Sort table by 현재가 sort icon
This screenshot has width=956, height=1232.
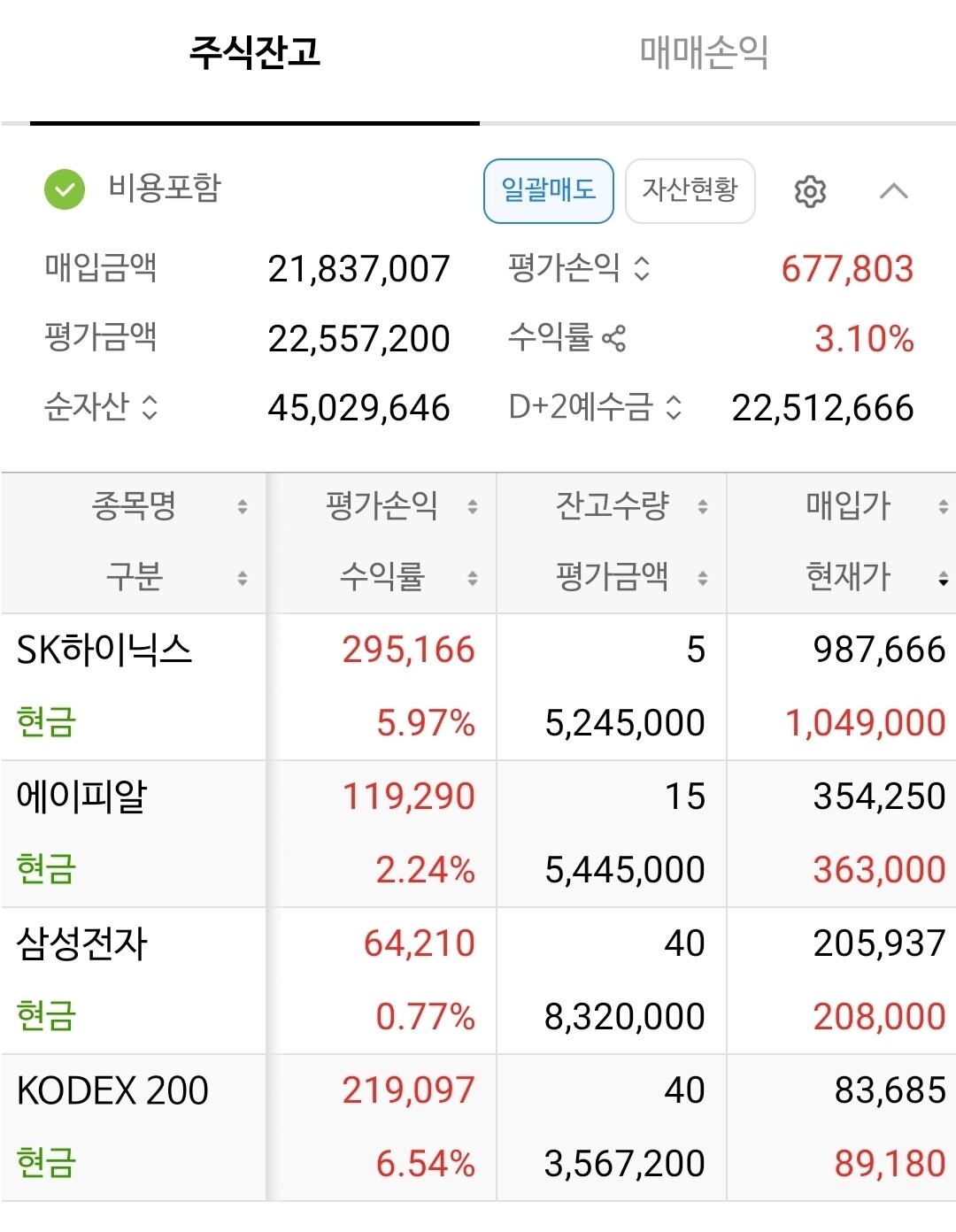(x=943, y=579)
